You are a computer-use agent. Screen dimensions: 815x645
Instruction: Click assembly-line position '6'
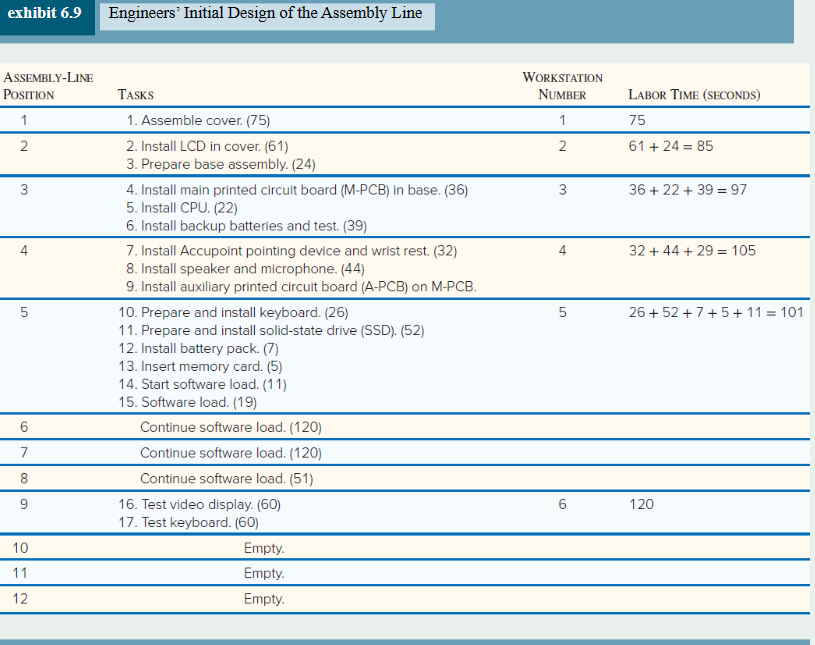click(x=24, y=427)
